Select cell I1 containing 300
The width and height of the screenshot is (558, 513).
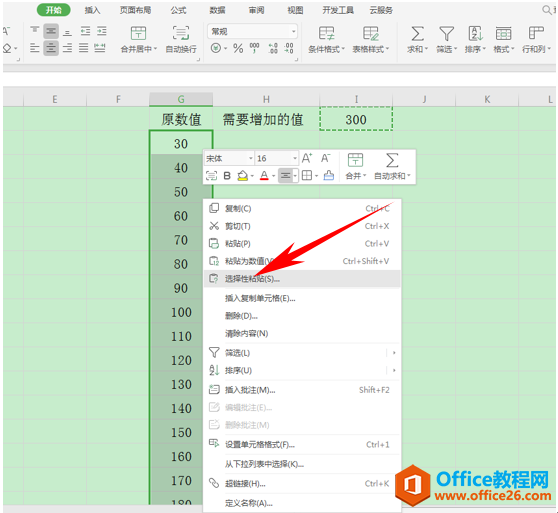(x=356, y=119)
